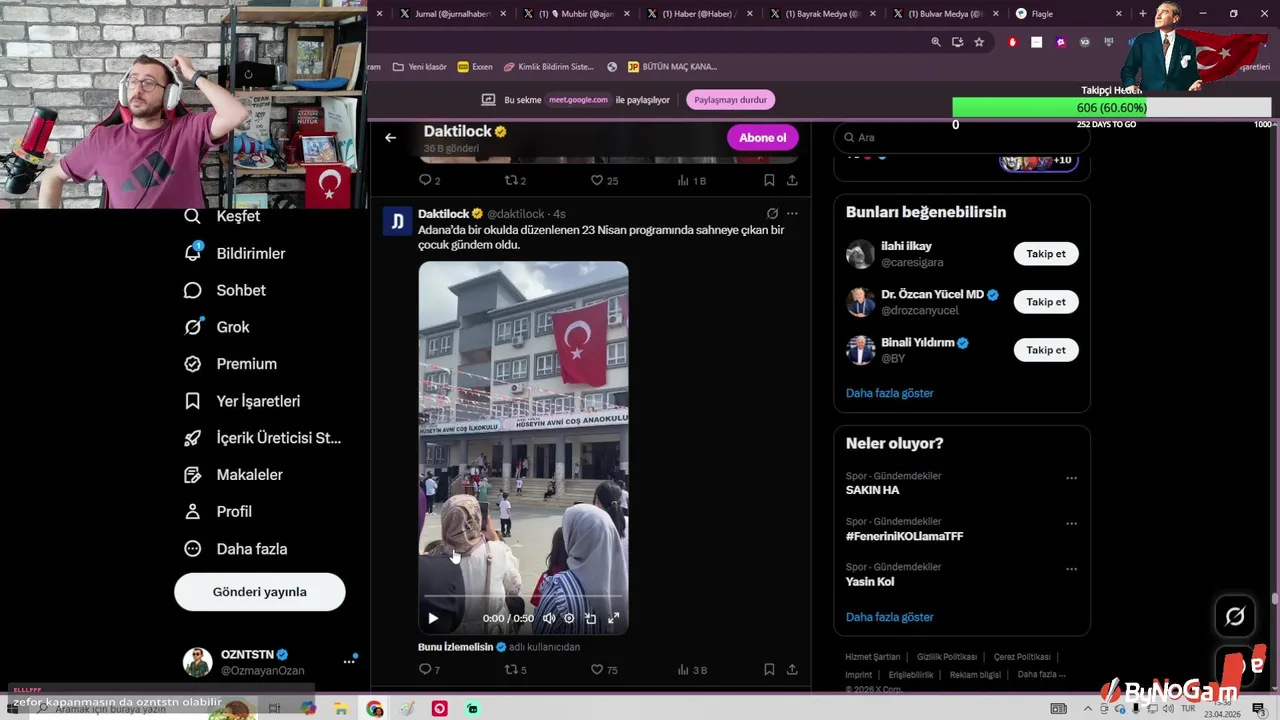Open the Exxen bookmark

tap(475, 67)
